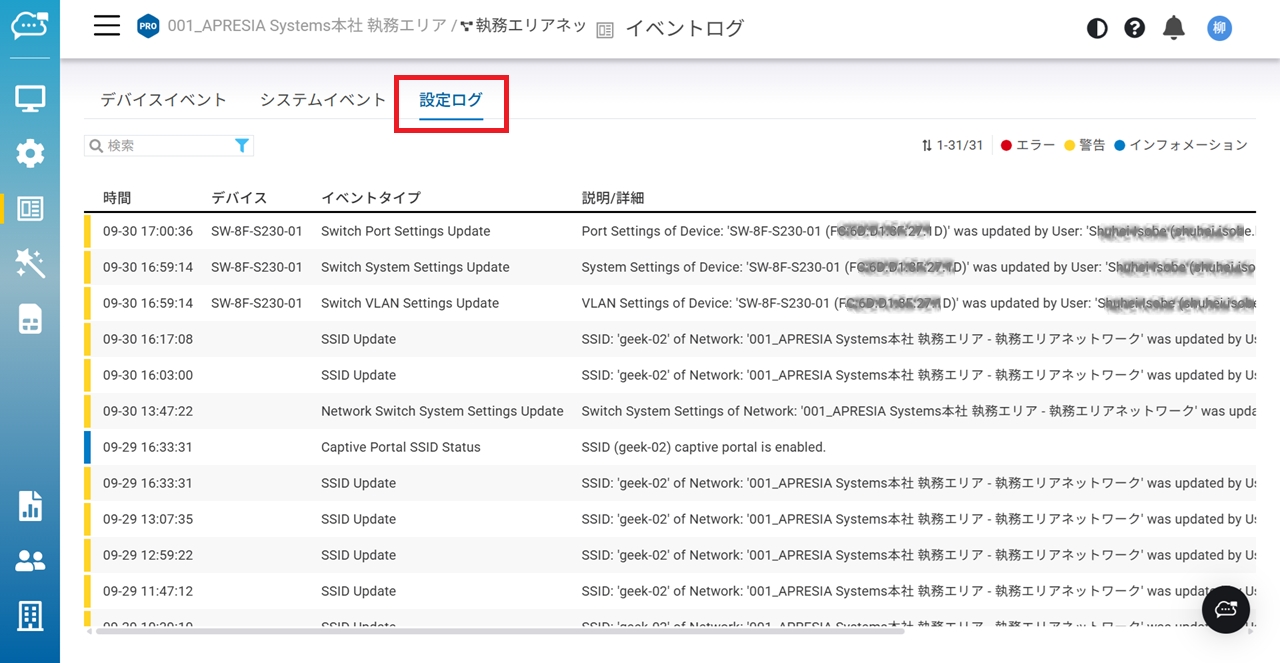Toggle dark/light contrast theme
The image size is (1280, 663).
1097,28
